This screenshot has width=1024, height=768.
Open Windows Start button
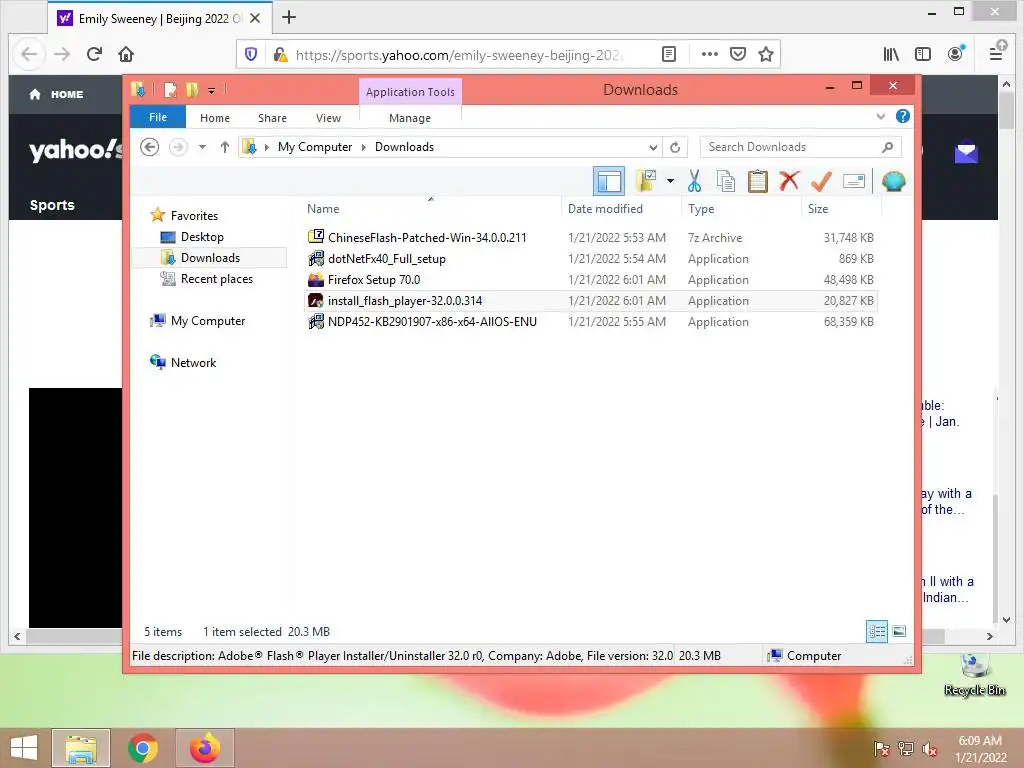pyautogui.click(x=24, y=748)
